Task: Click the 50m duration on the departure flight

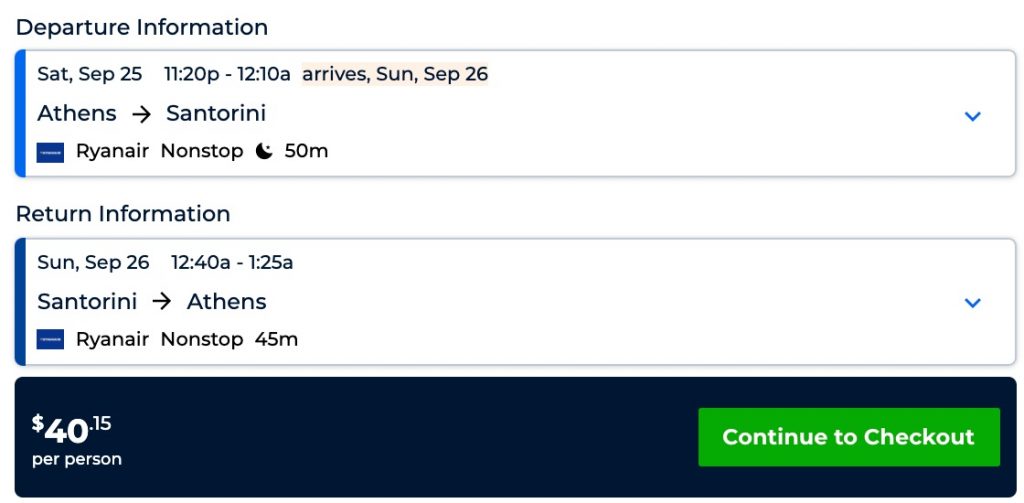Action: 306,152
